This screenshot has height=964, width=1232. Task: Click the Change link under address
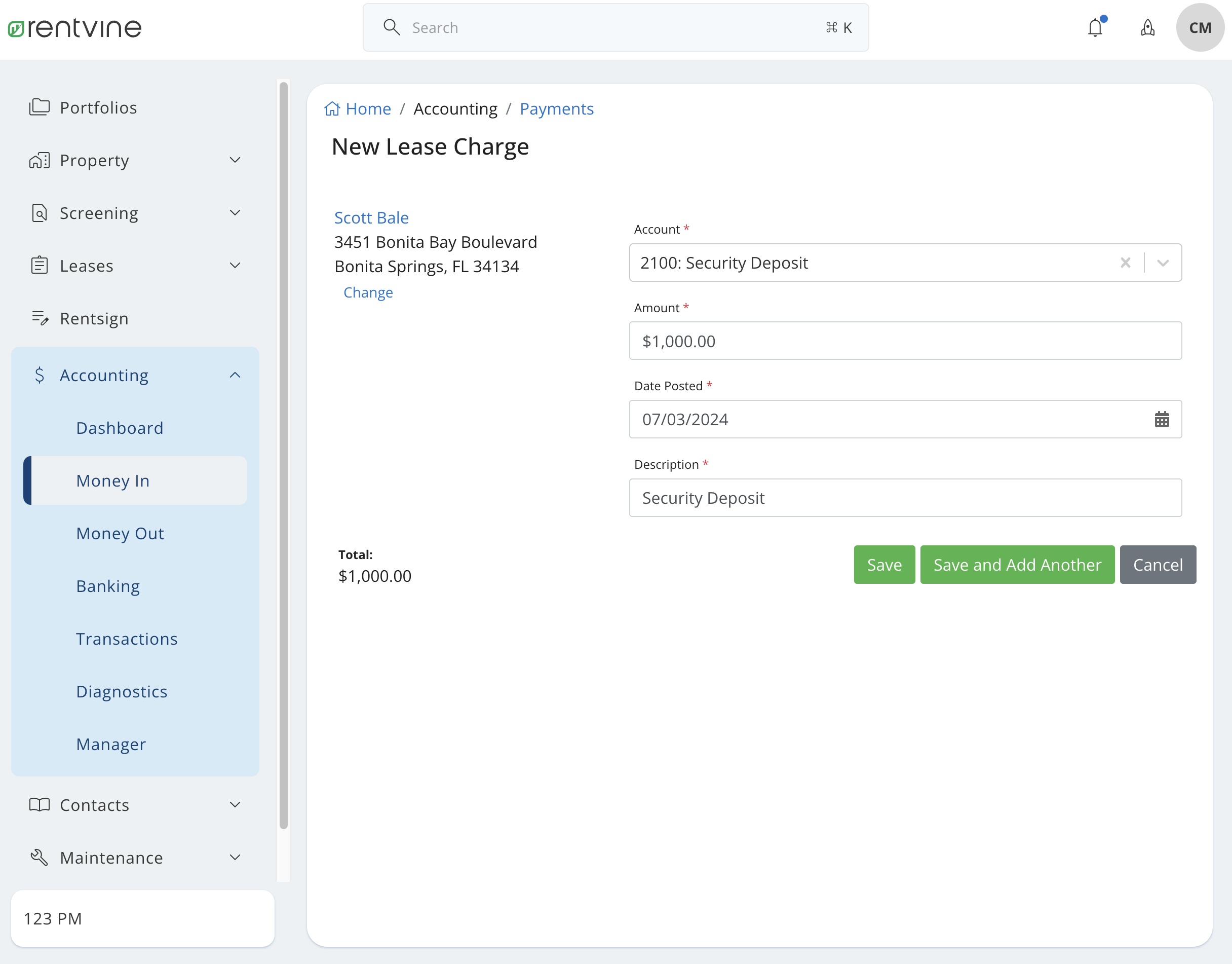tap(368, 292)
